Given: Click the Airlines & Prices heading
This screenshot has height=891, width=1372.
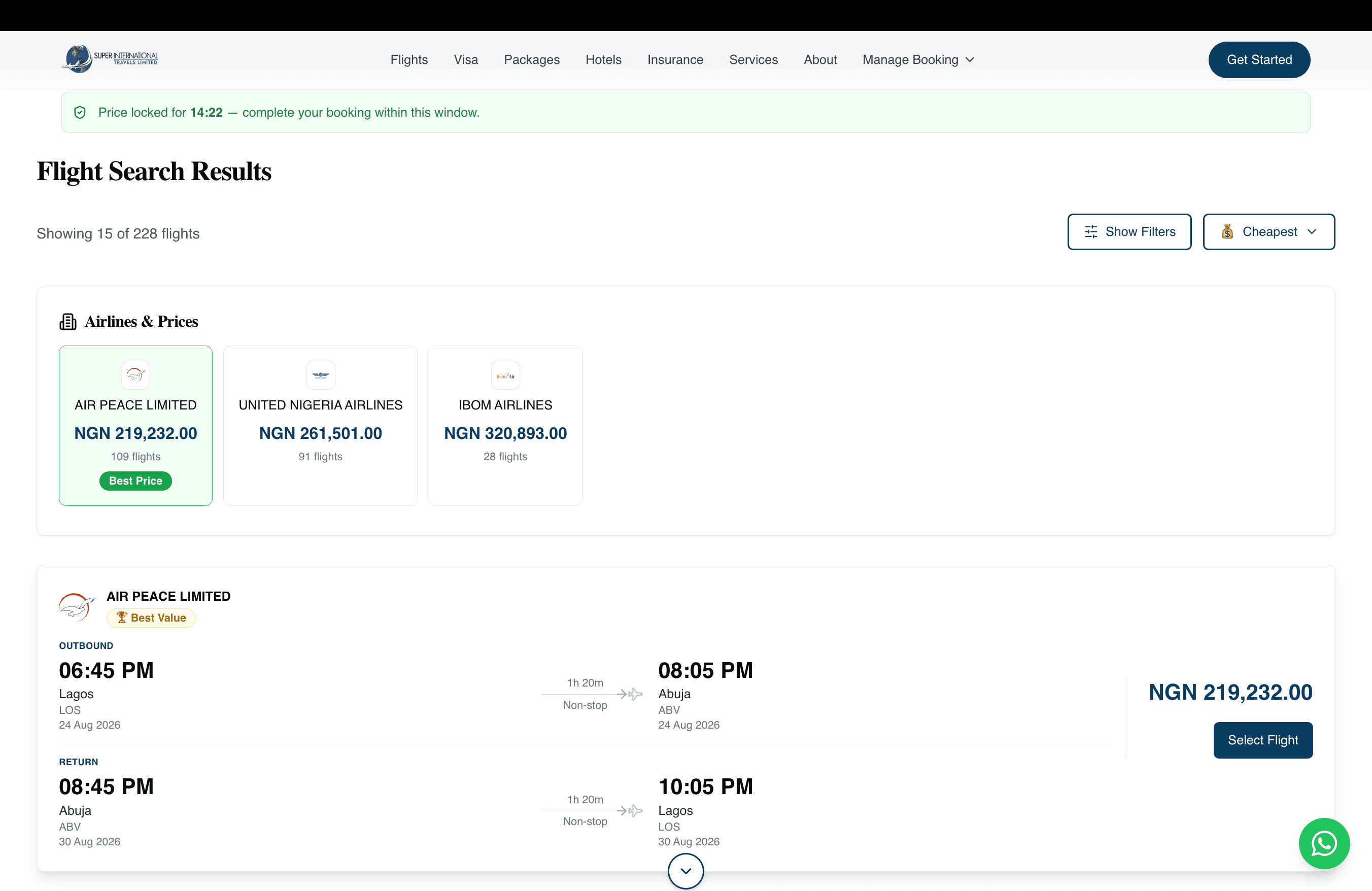Looking at the screenshot, I should point(141,322).
